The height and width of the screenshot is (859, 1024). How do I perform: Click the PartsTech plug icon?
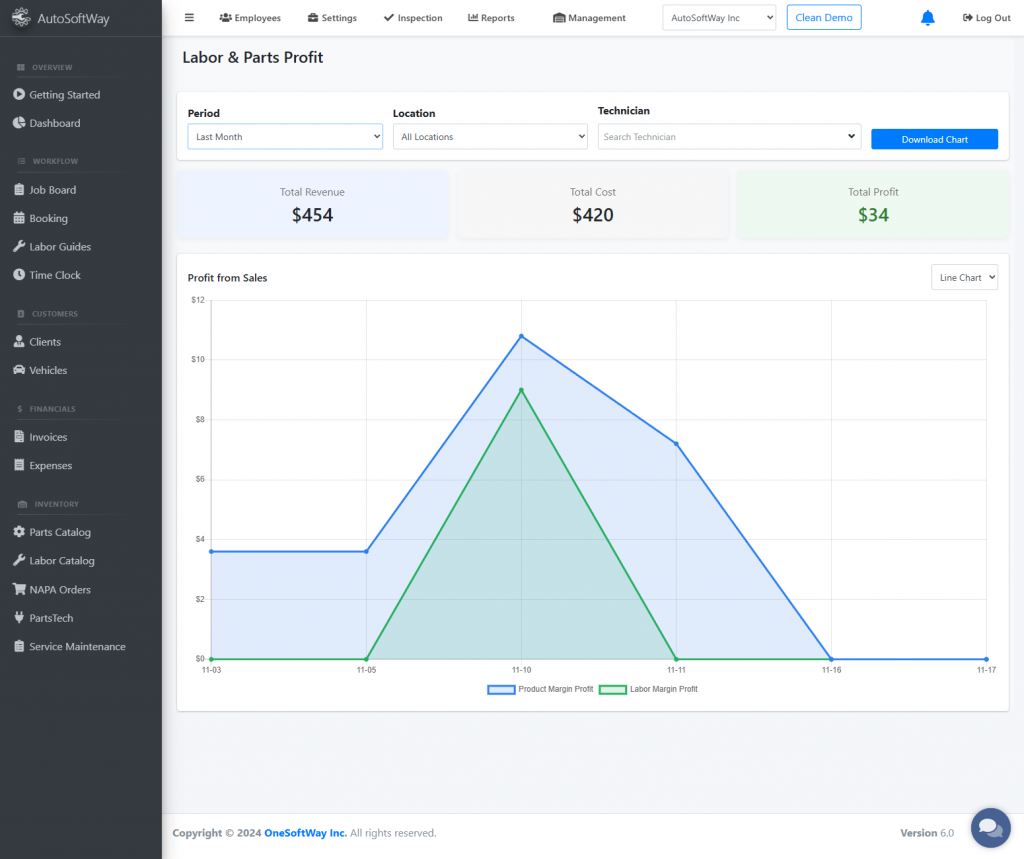19,618
